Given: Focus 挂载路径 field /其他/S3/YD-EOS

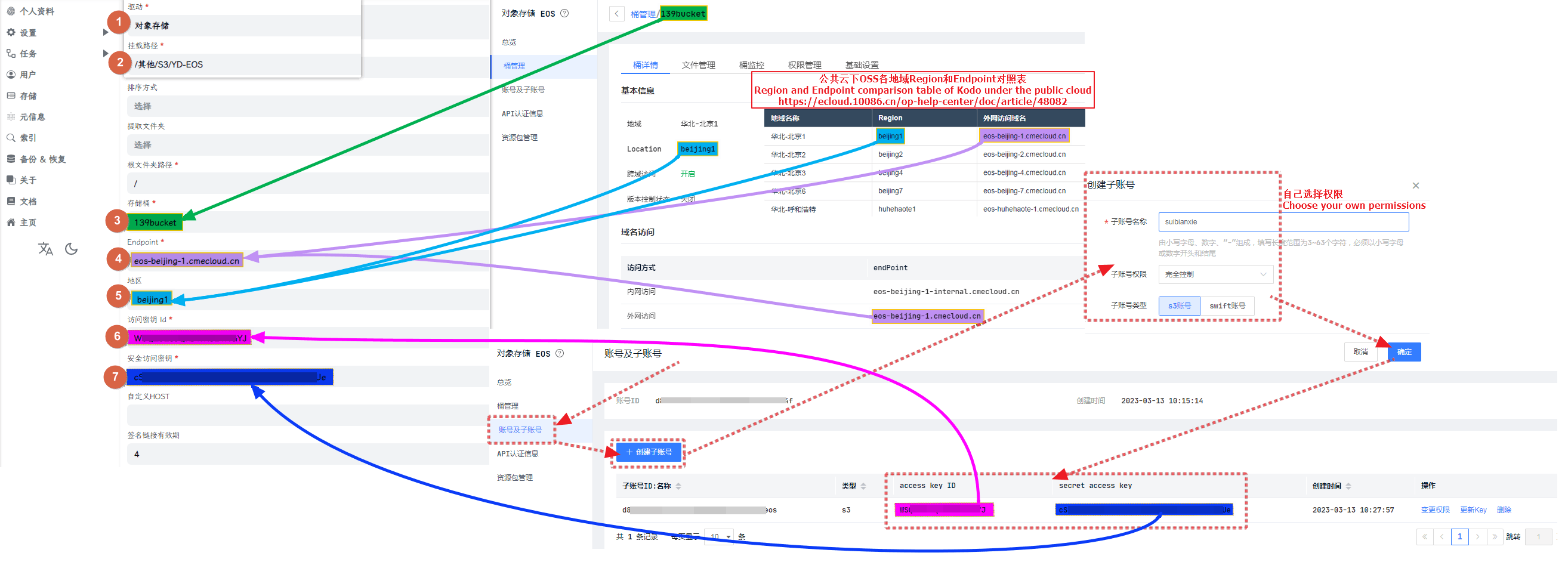Looking at the screenshot, I should pyautogui.click(x=243, y=64).
